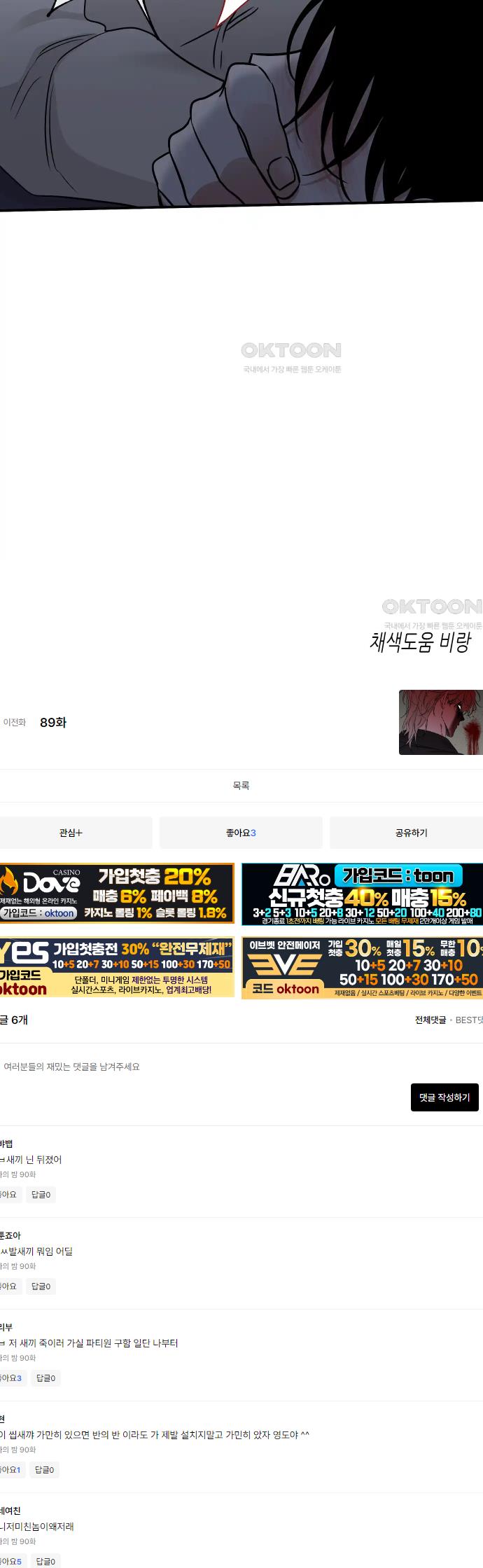Image resolution: width=483 pixels, height=1568 pixels.
Task: Open the 목록 episode list
Action: click(241, 786)
